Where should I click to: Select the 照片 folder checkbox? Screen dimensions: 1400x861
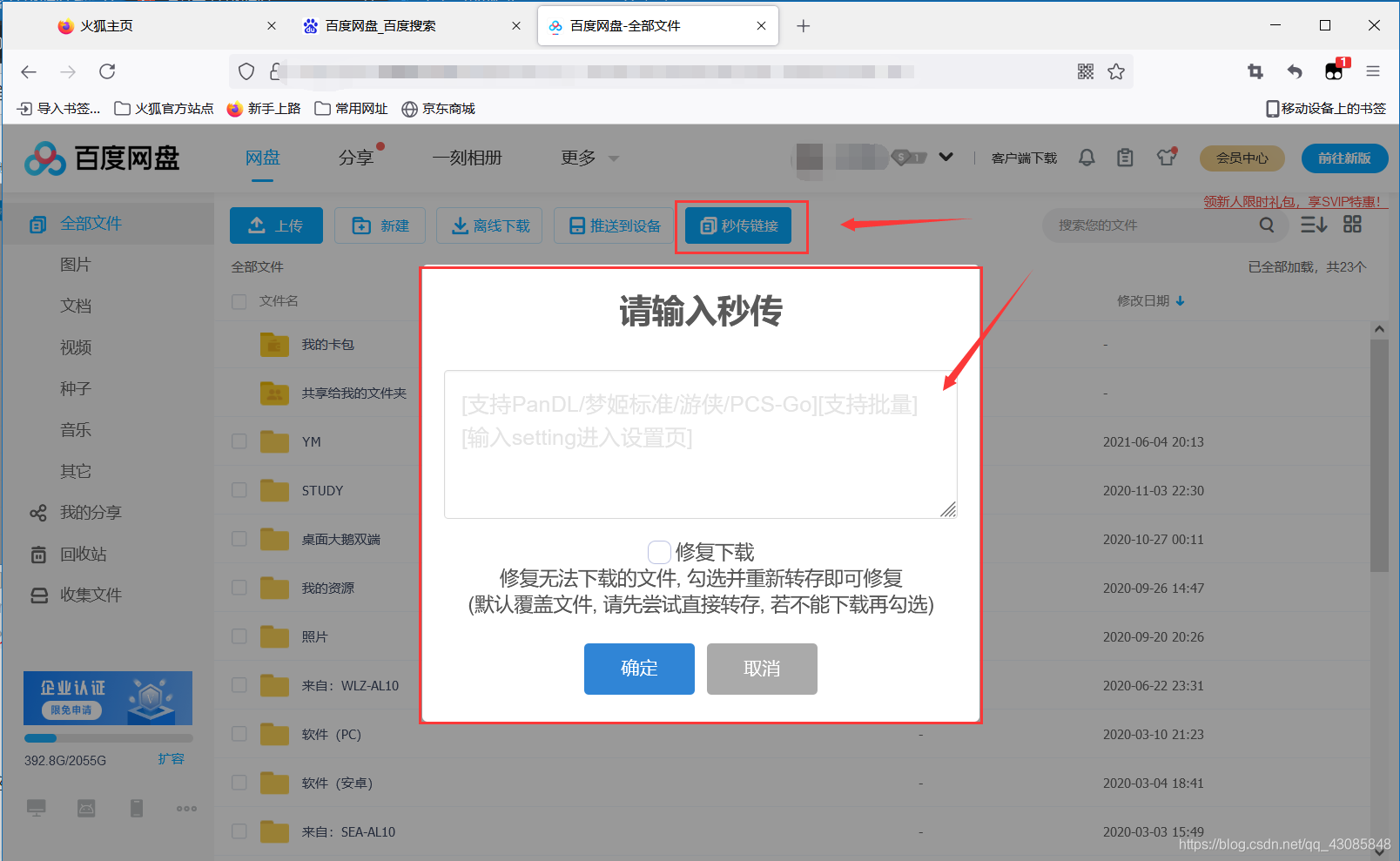click(x=239, y=636)
